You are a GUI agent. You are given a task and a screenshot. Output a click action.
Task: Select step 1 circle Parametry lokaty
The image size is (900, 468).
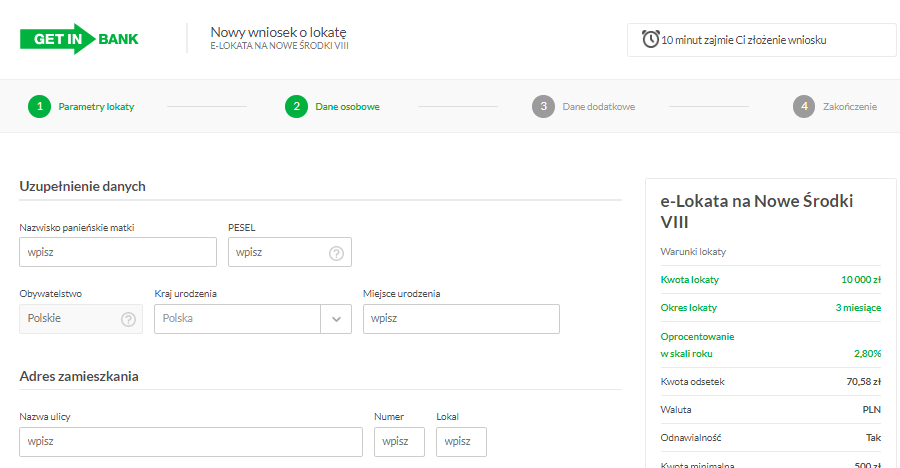click(x=40, y=106)
